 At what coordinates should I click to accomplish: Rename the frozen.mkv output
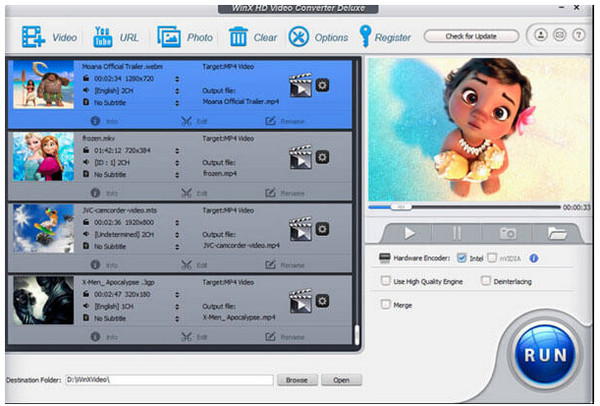pos(285,193)
